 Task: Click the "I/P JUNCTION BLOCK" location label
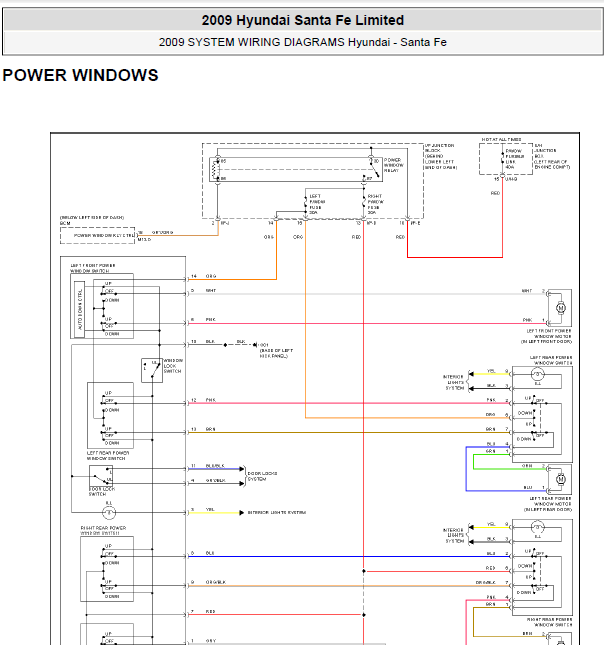coord(440,156)
